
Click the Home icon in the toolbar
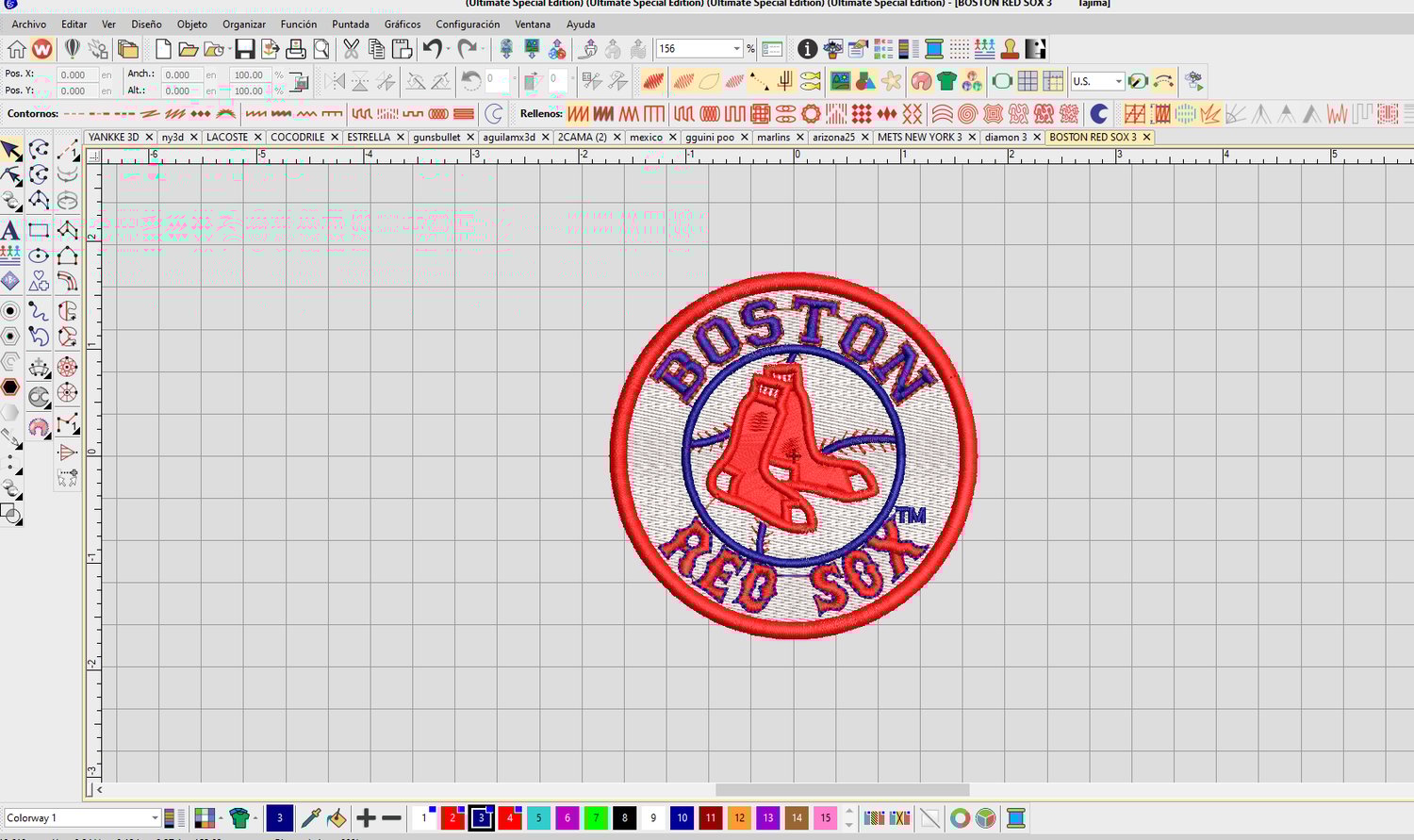point(17,49)
